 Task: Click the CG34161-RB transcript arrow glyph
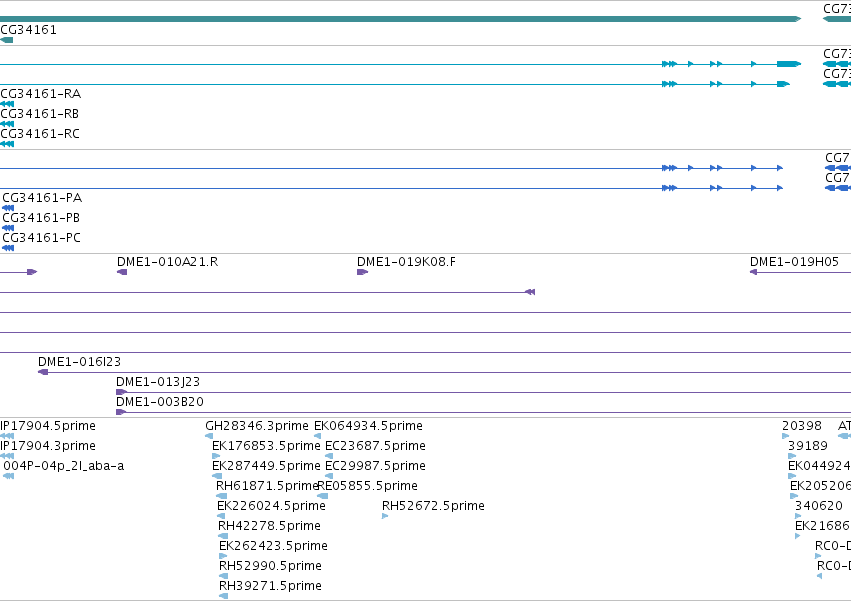pyautogui.click(x=7, y=124)
